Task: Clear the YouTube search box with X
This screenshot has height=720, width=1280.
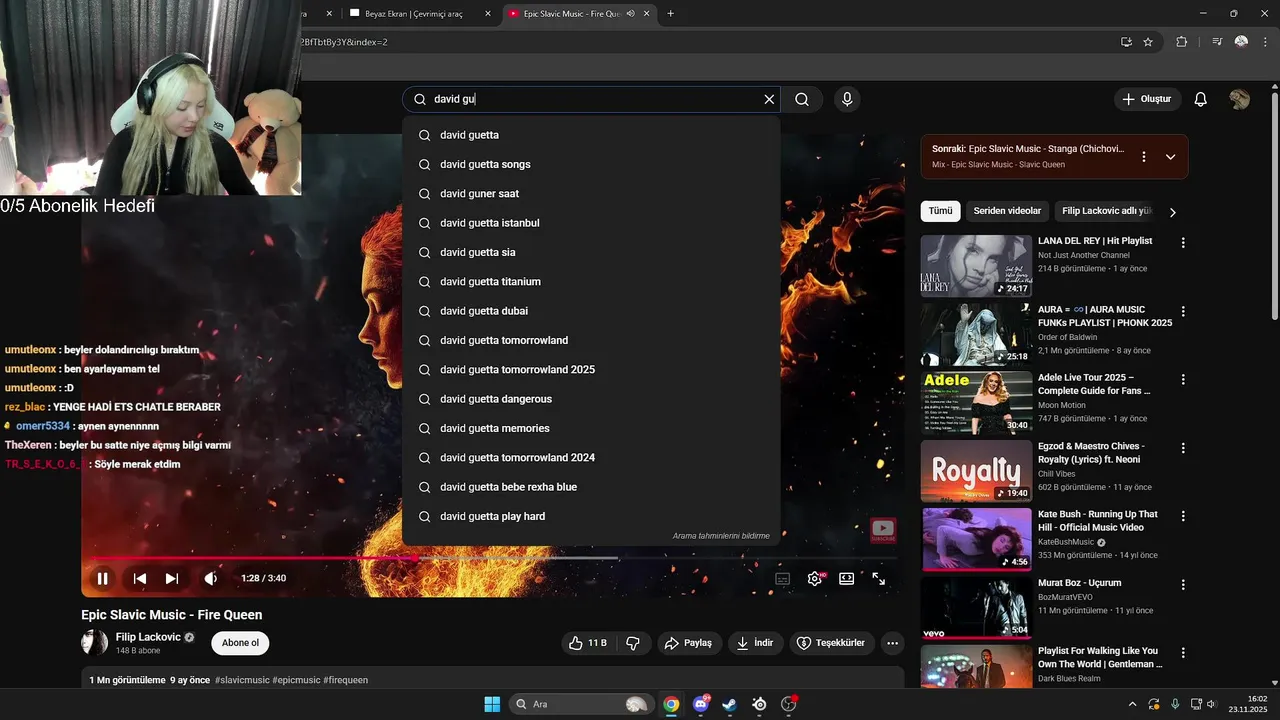Action: (x=769, y=99)
